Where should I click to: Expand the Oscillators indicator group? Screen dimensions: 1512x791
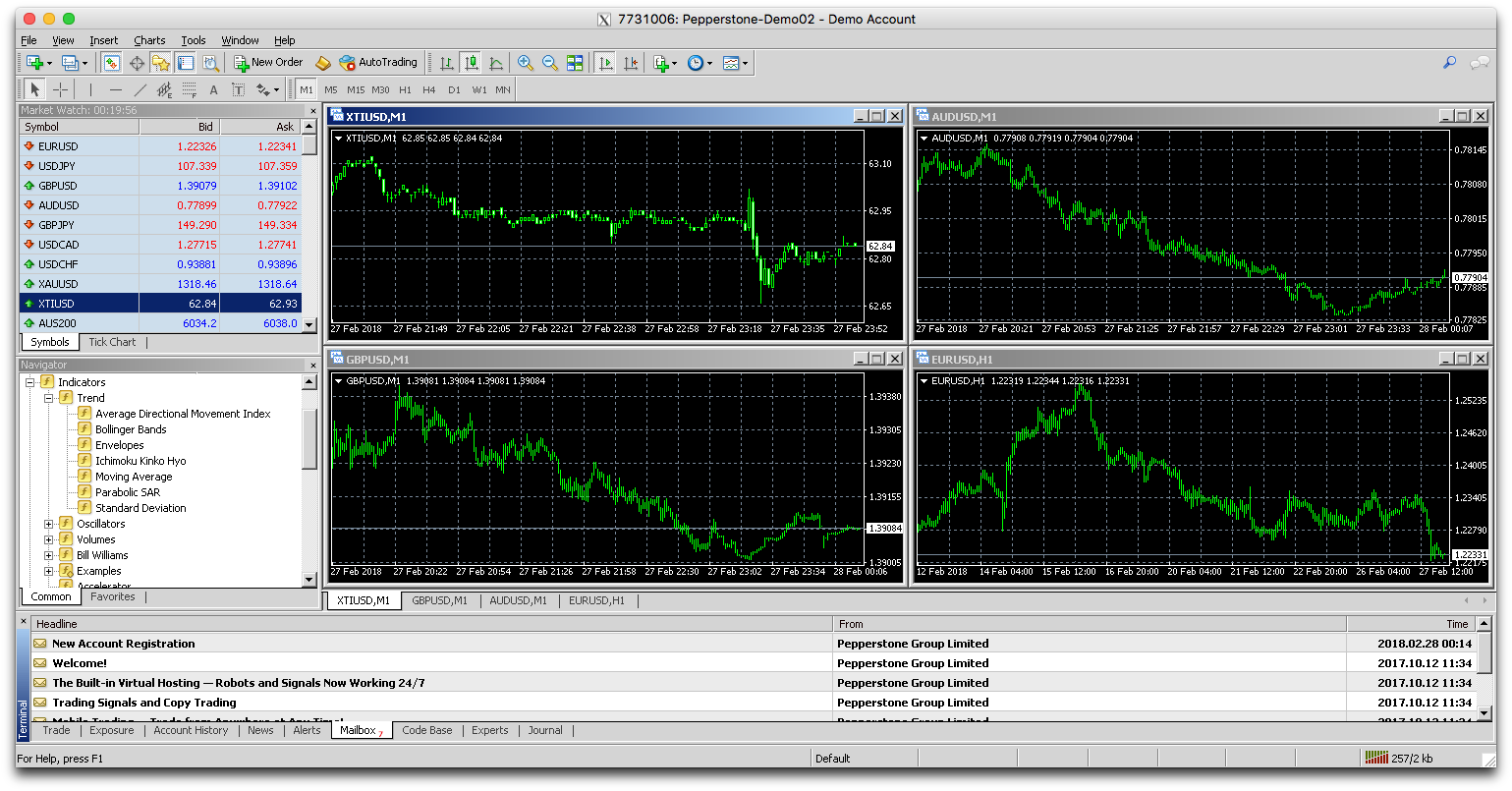[x=48, y=524]
